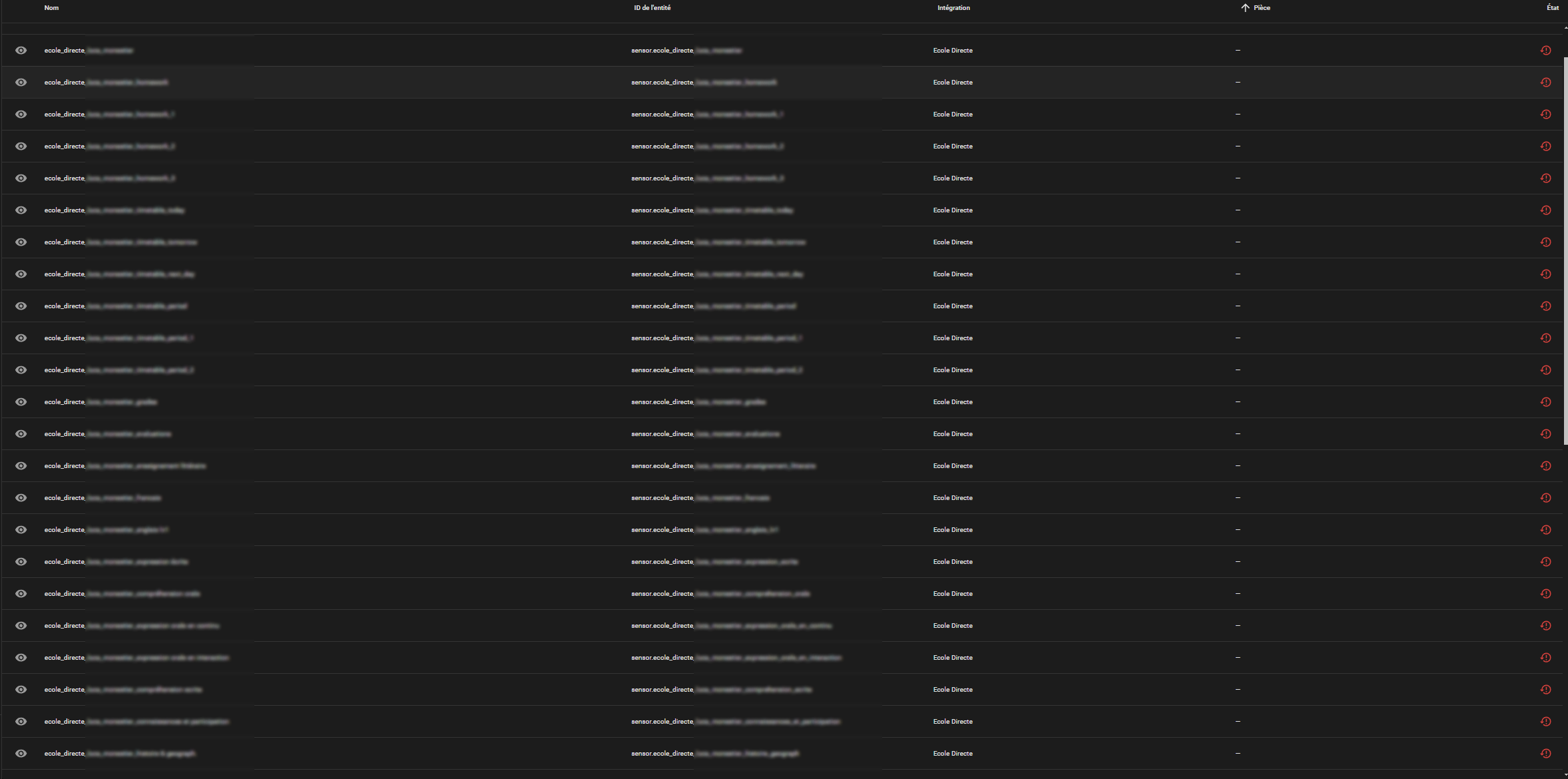
Task: Click red restore icon in grades row
Action: click(x=1545, y=402)
